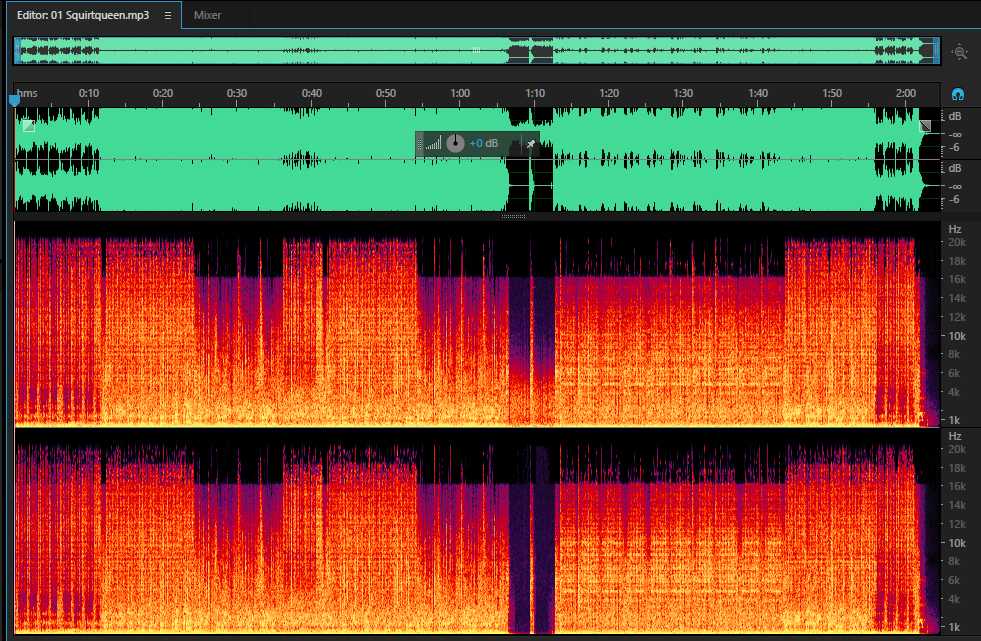Click the zoom out full icon

pos(960,52)
